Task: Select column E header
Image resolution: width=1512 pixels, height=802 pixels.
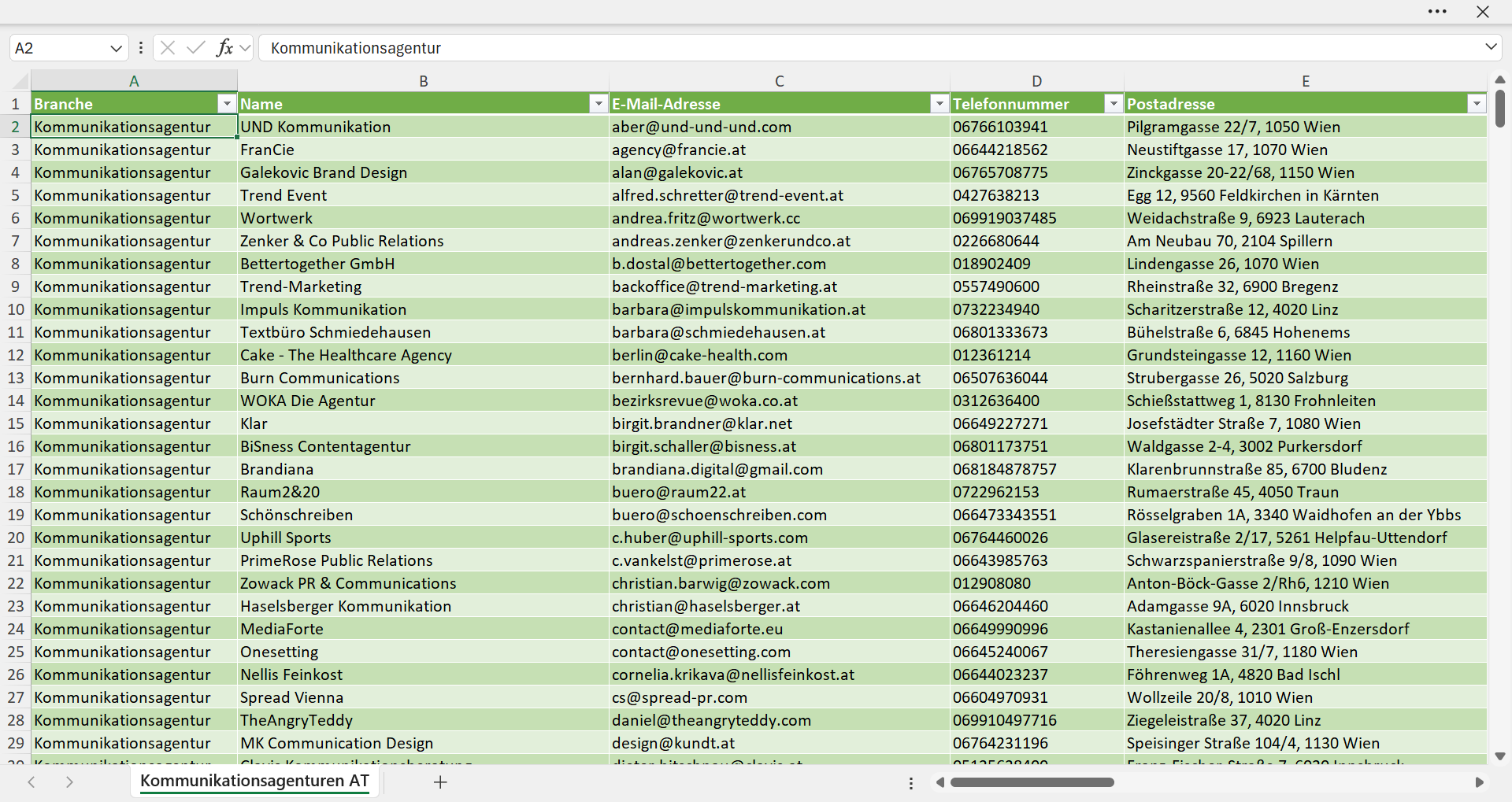Action: pyautogui.click(x=1306, y=81)
